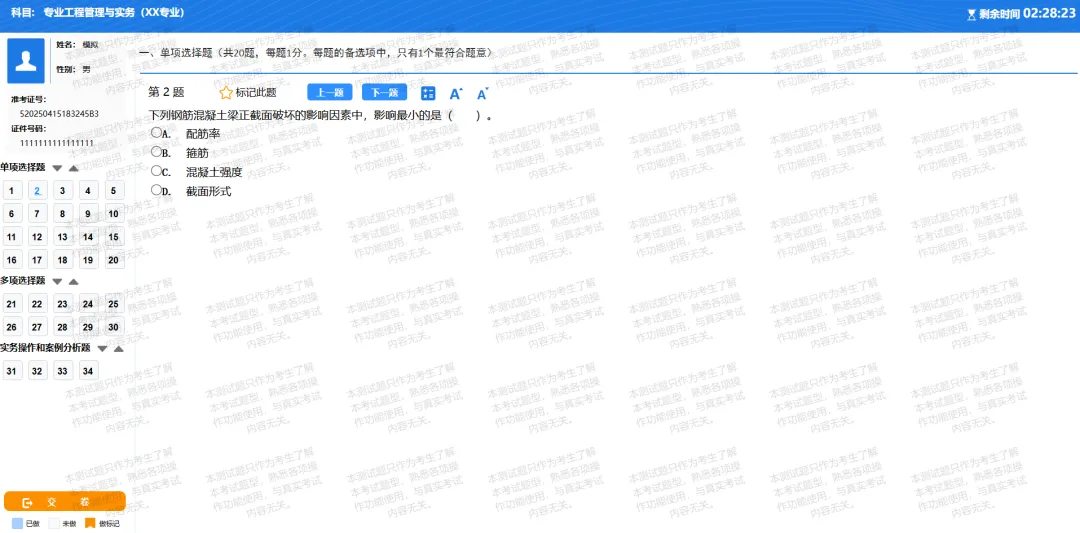1080x533 pixels.
Task: Jump to question 17
Action: click(37, 260)
